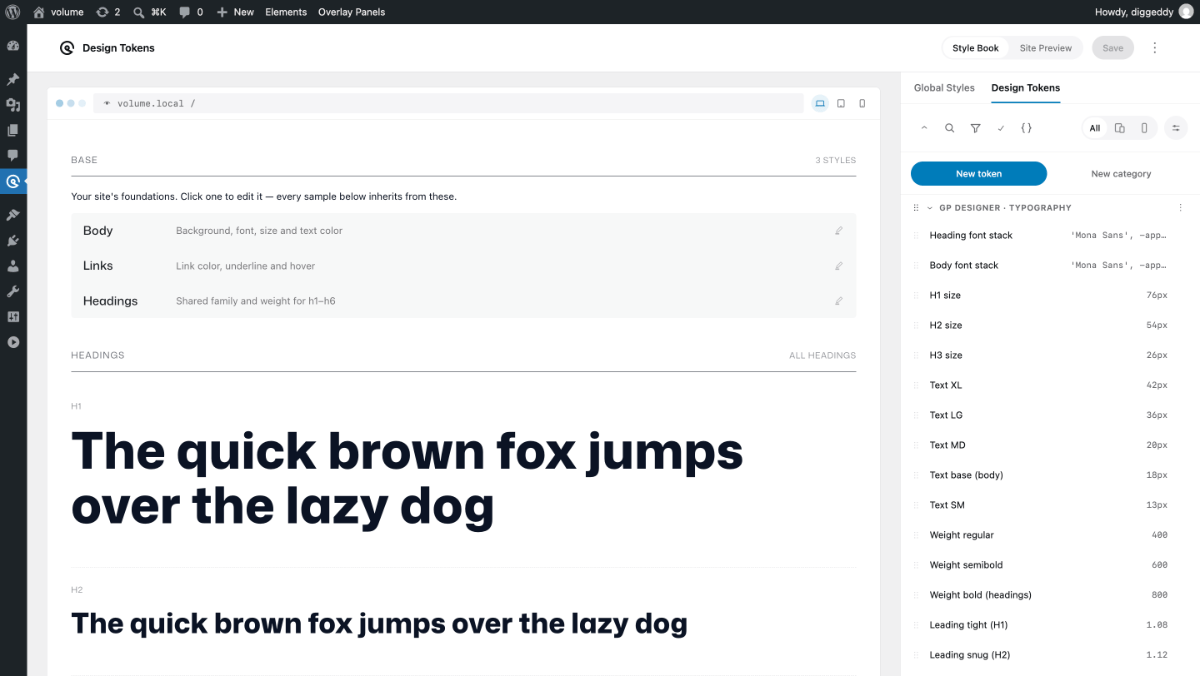Image resolution: width=1200 pixels, height=676 pixels.
Task: Open Appearance paintbrush sidebar icon
Action: [x=13, y=215]
